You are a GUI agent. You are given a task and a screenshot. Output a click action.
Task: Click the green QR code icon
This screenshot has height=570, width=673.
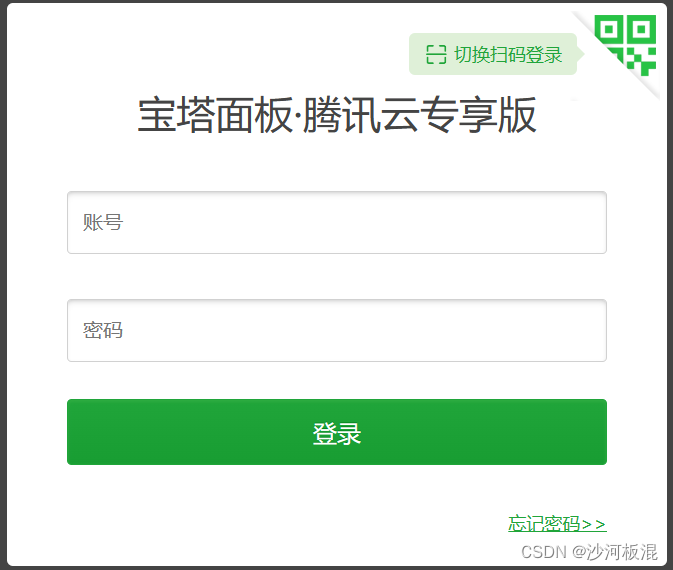click(x=625, y=45)
